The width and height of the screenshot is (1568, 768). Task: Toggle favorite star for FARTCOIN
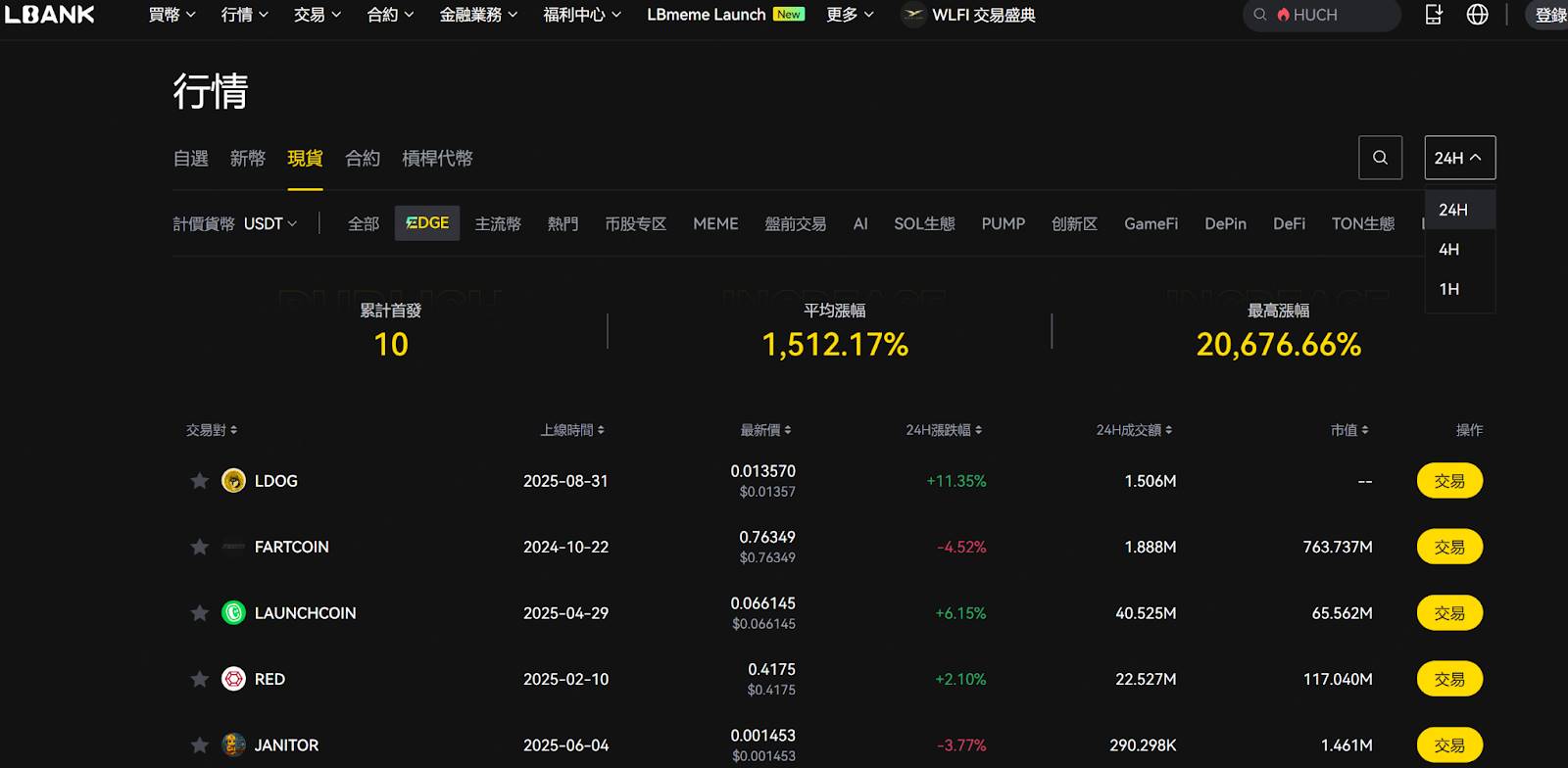tap(200, 547)
